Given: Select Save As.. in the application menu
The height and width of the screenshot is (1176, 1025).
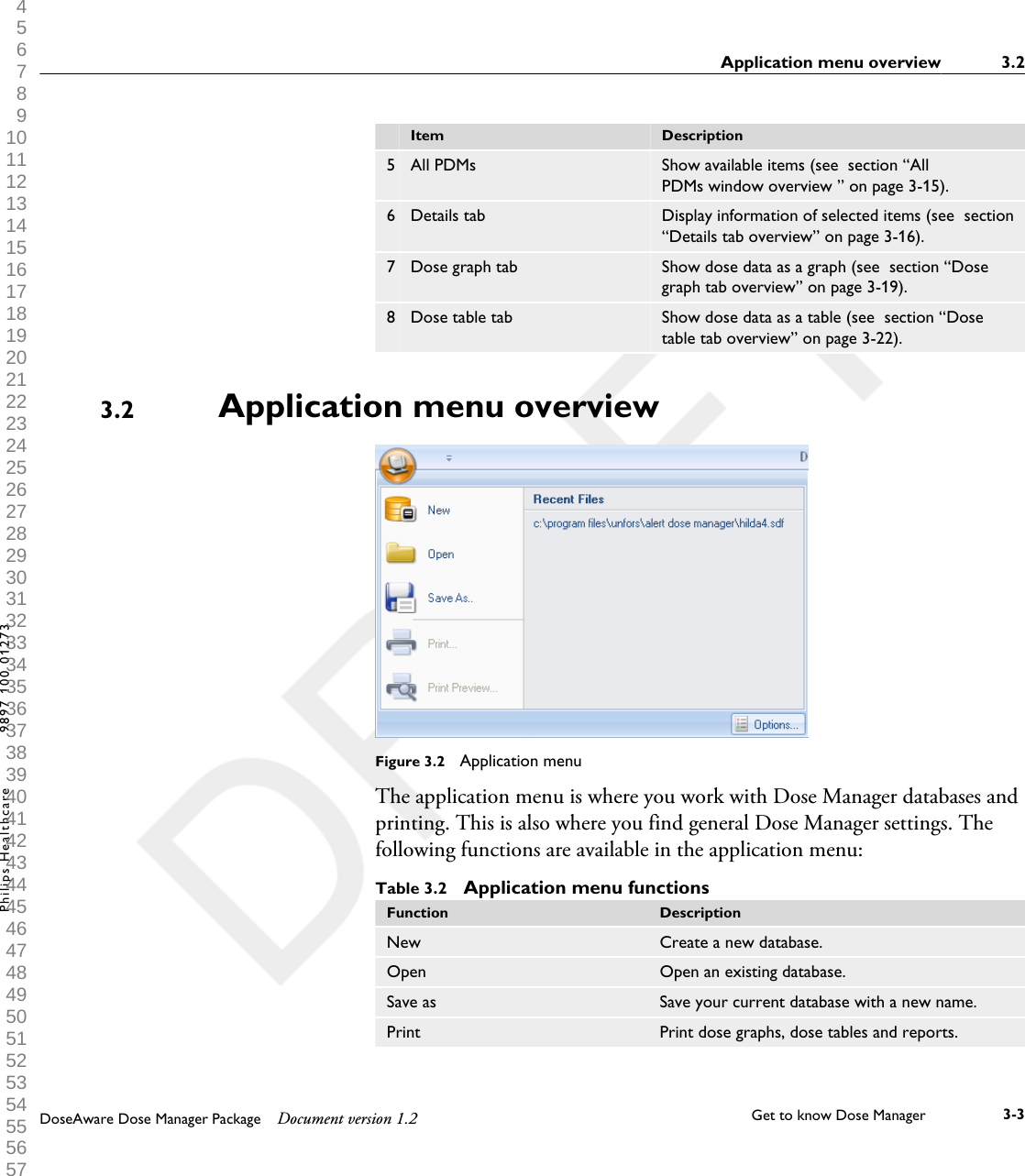Looking at the screenshot, I should coord(449,598).
